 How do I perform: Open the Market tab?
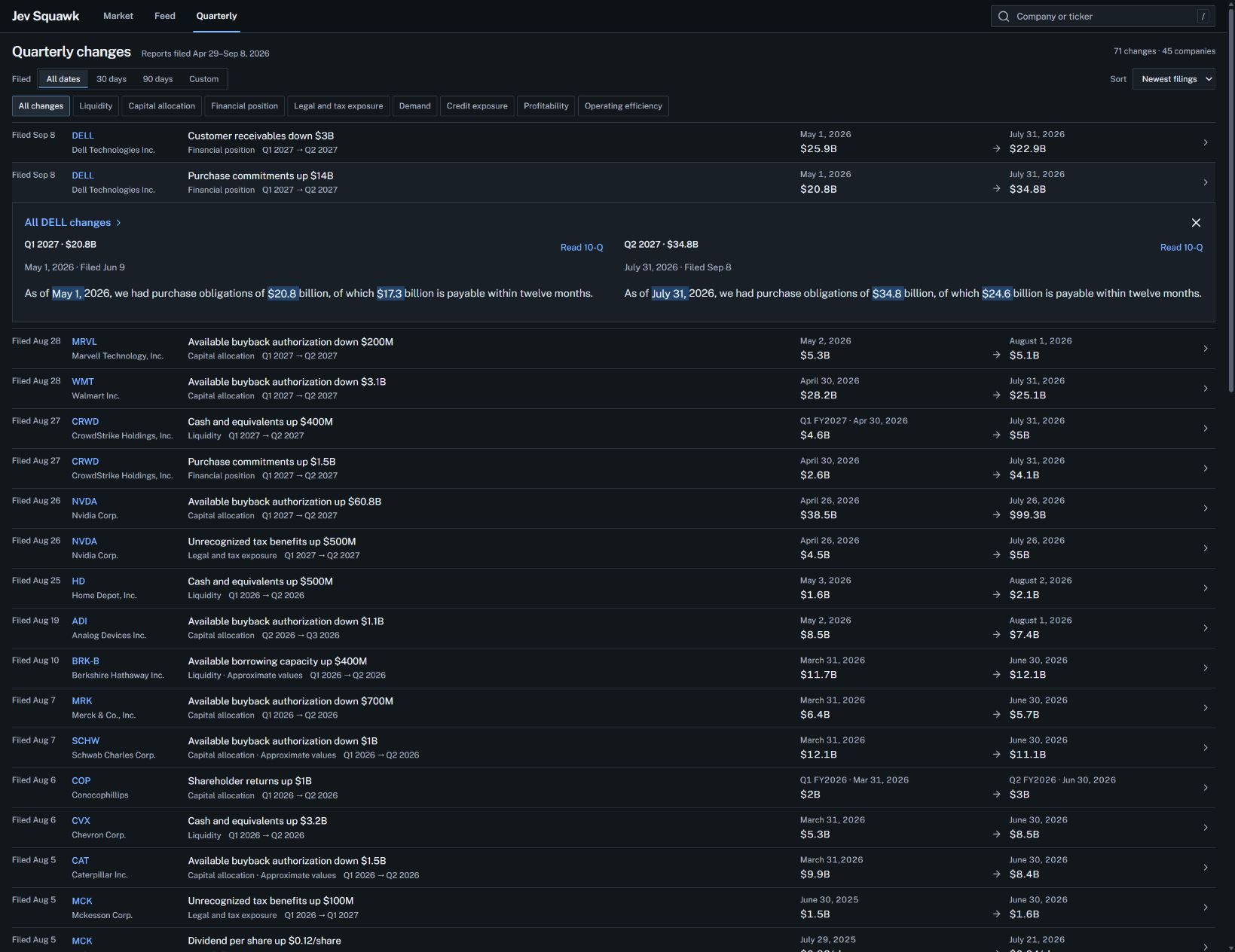(x=118, y=16)
